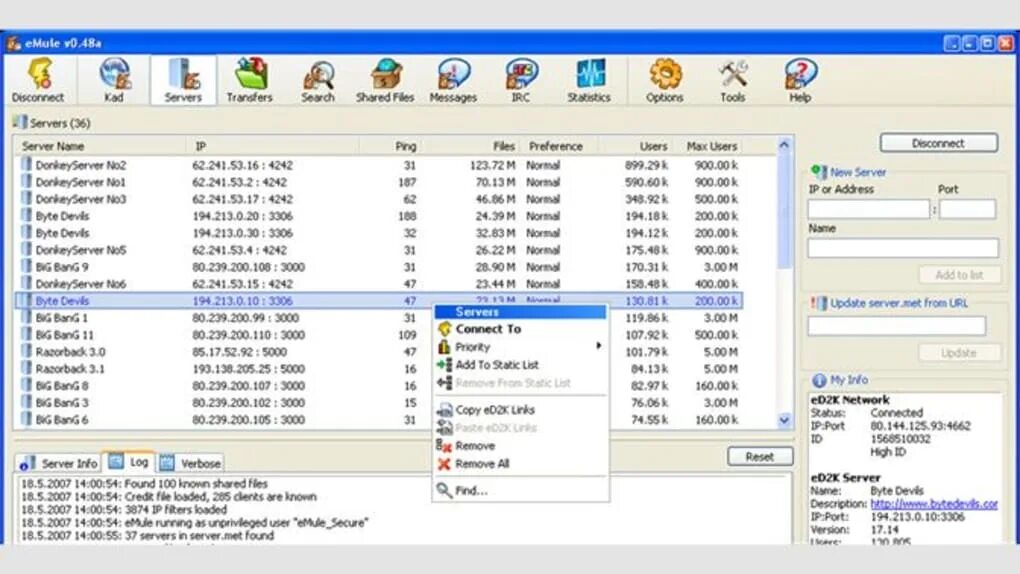Click the server icon beside DonkeyServer No2
This screenshot has width=1020, height=574.
[x=26, y=165]
